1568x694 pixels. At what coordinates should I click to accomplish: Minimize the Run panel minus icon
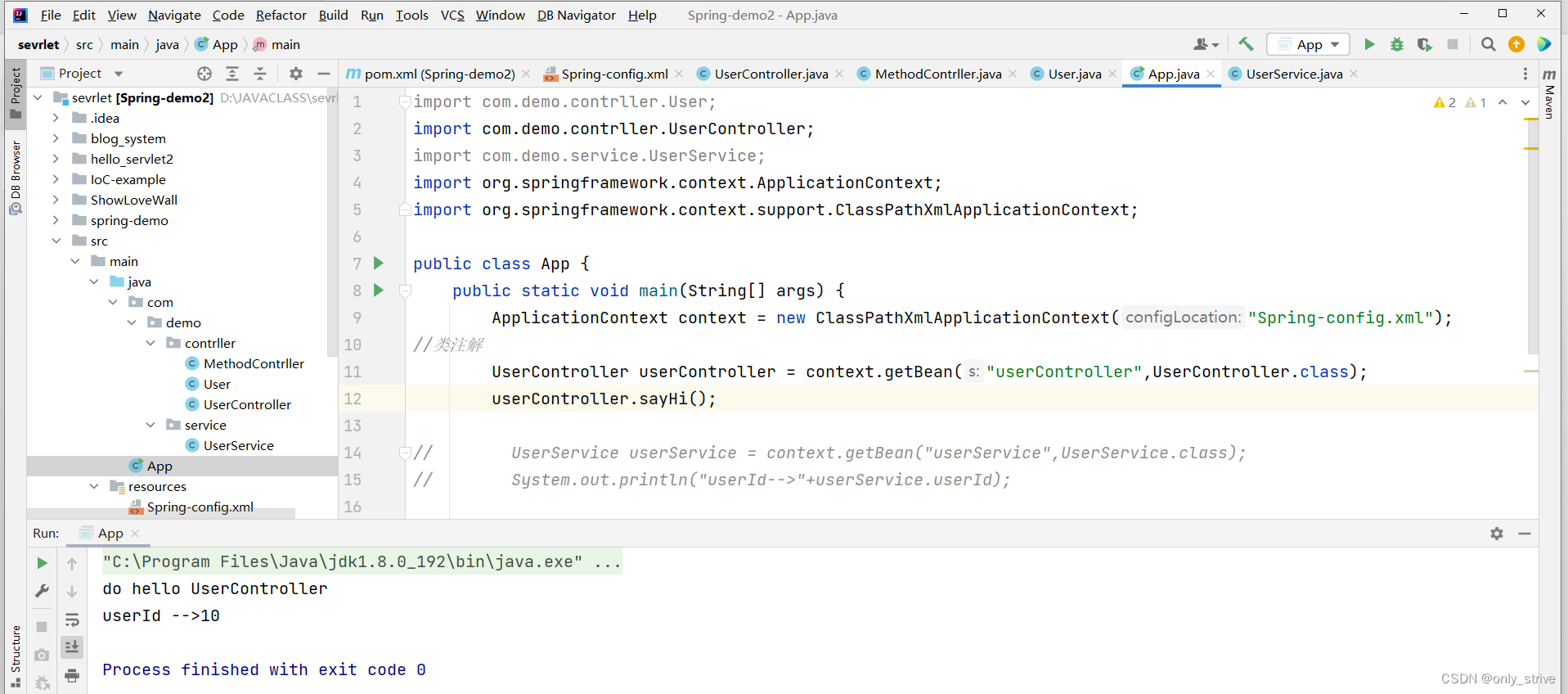pyautogui.click(x=1525, y=534)
